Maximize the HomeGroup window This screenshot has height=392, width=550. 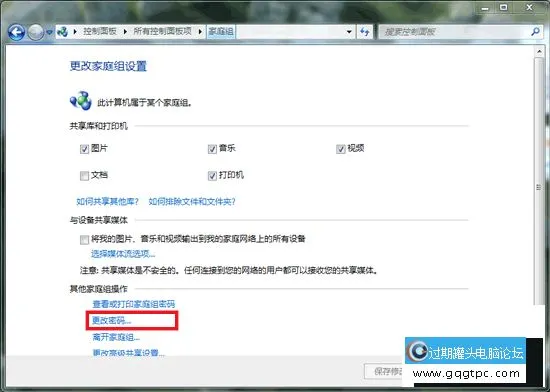(x=504, y=8)
